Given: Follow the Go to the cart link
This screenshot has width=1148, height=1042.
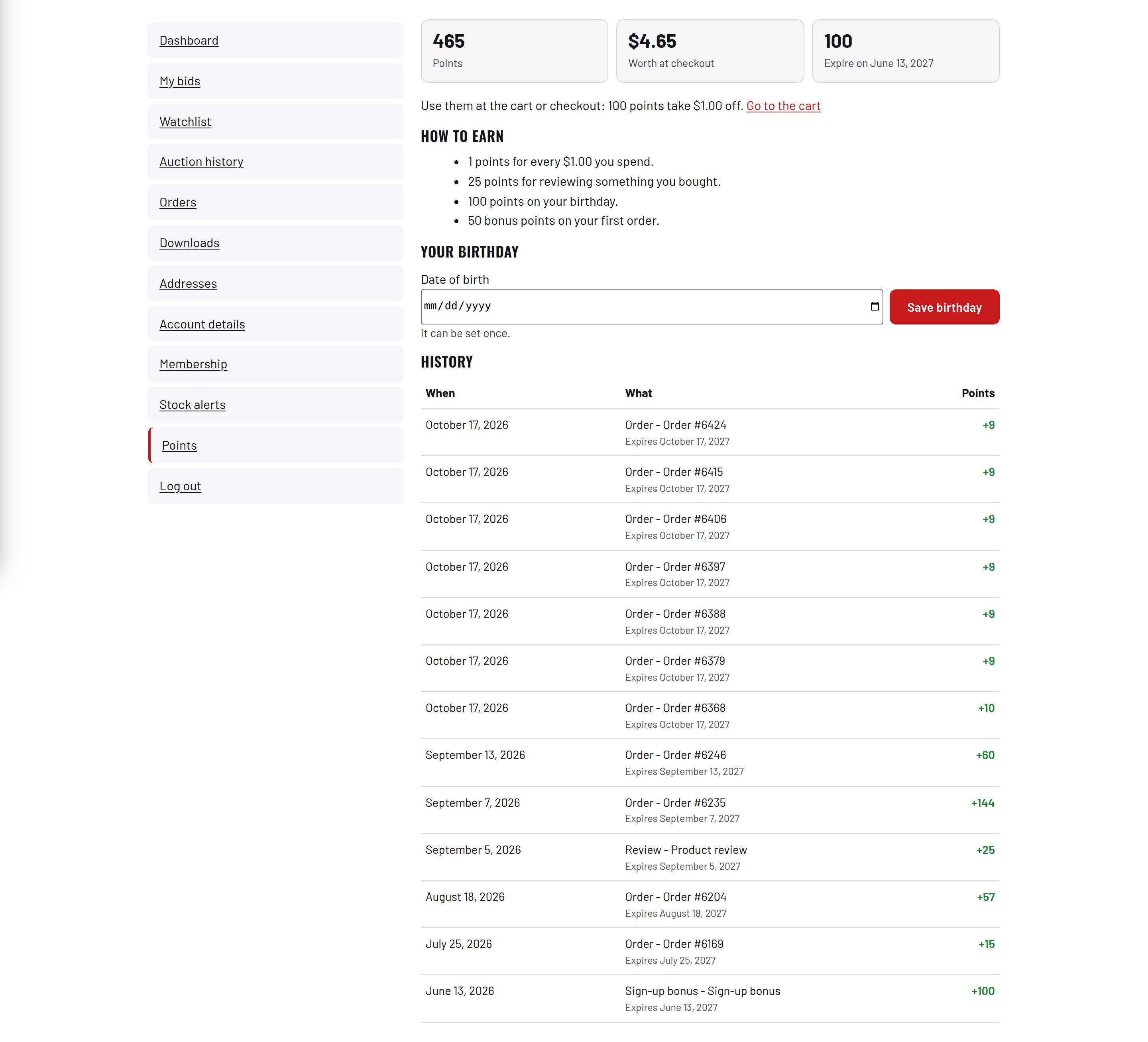Looking at the screenshot, I should [x=783, y=106].
